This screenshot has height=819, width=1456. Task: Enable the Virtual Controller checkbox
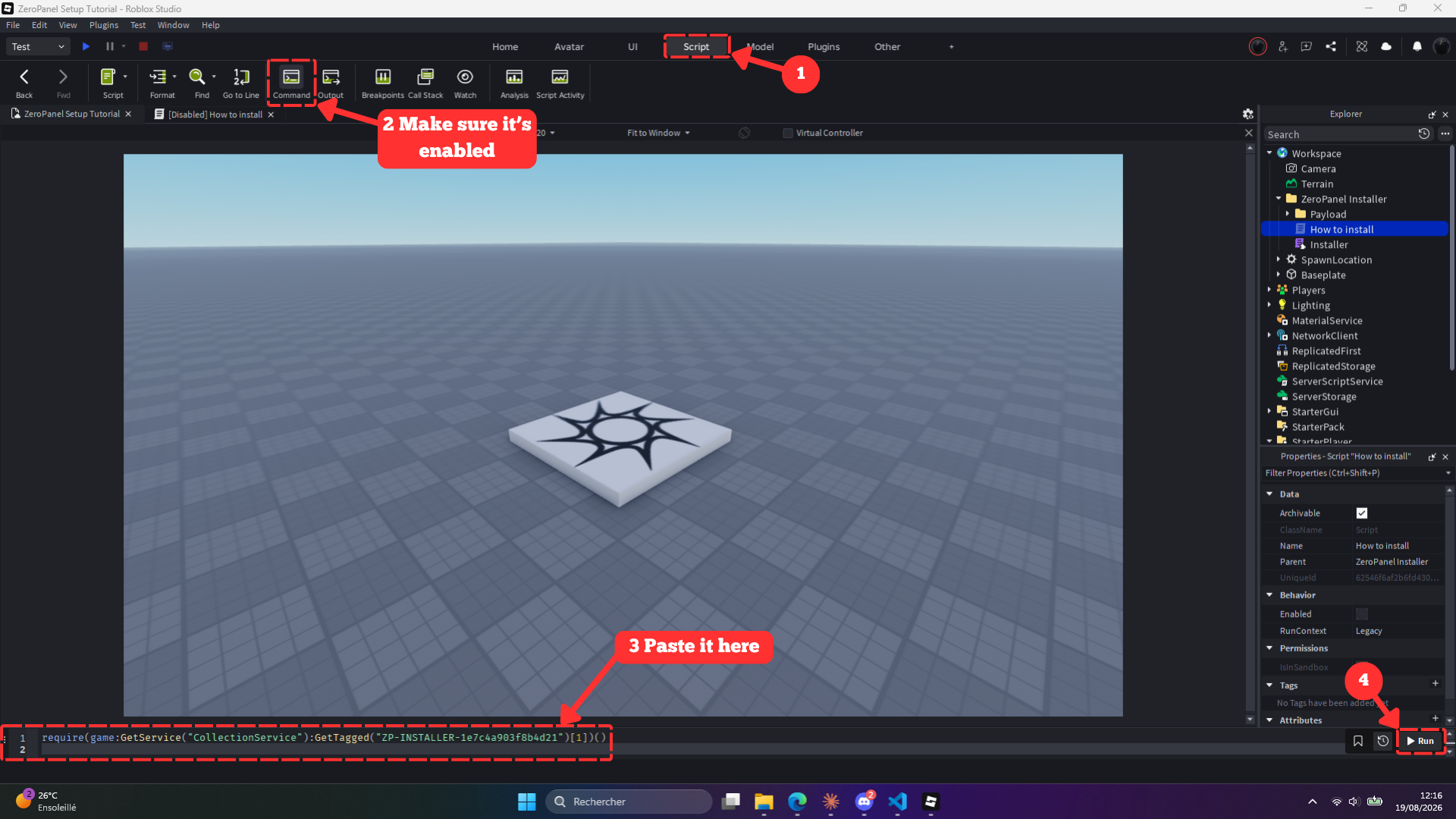(x=788, y=133)
